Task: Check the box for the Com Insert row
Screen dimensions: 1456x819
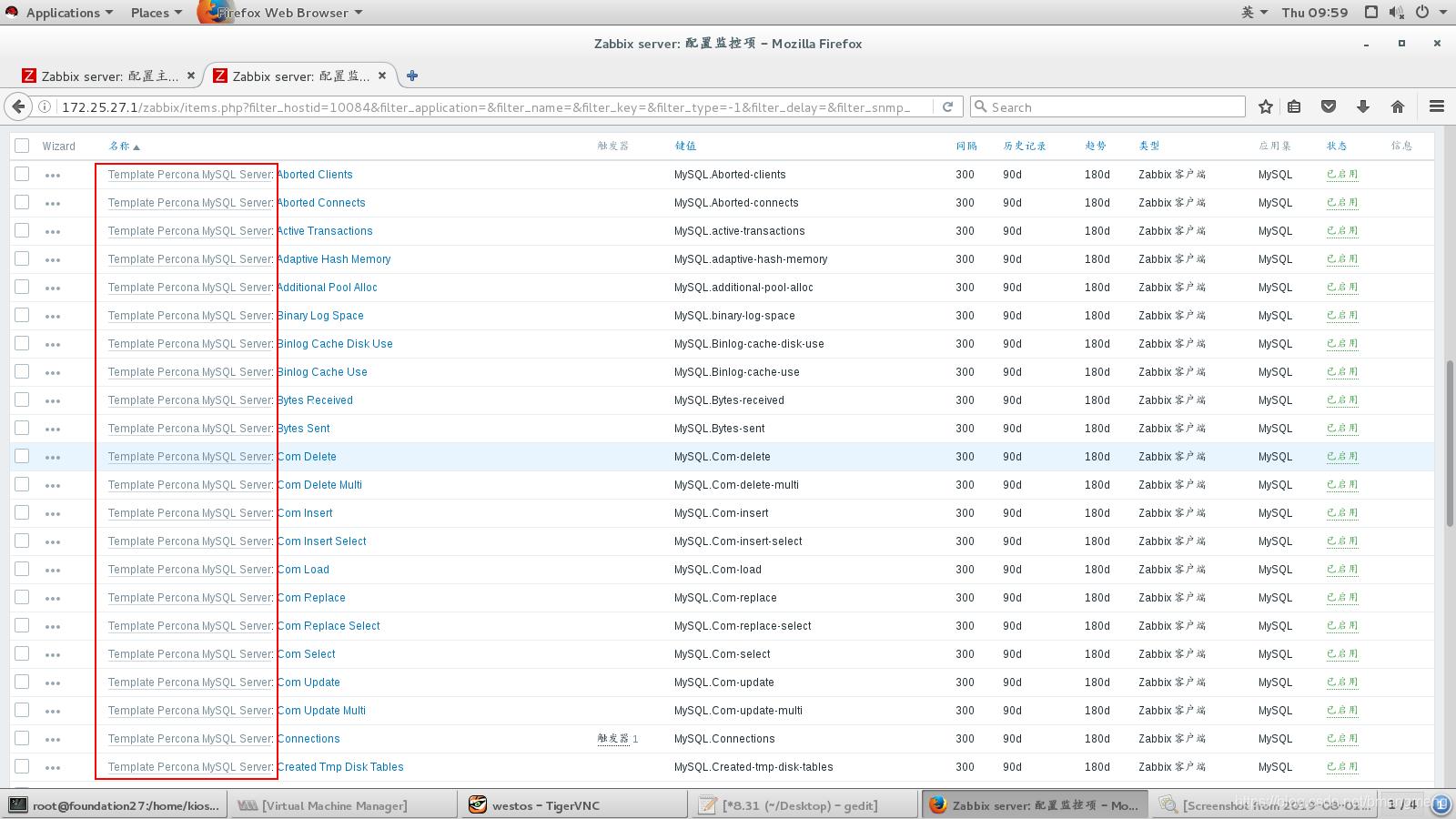Action: [x=22, y=512]
